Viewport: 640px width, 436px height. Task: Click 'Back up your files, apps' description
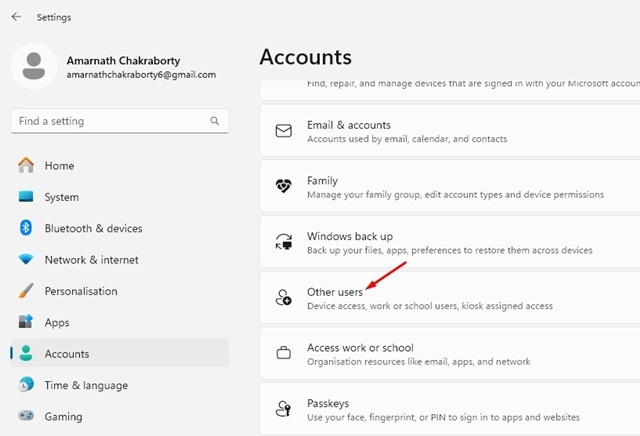(450, 250)
